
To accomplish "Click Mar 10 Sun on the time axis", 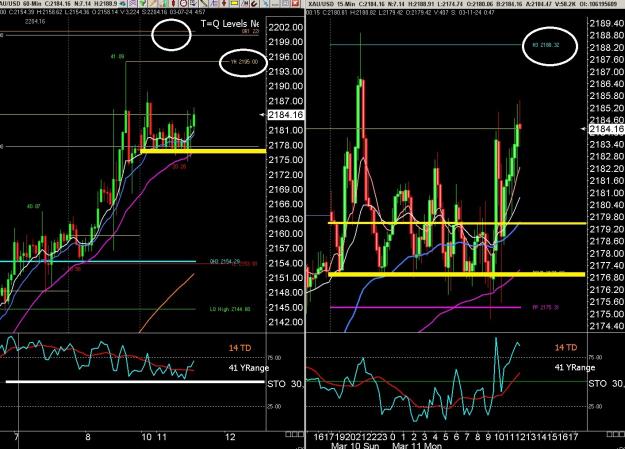I will pos(355,445).
